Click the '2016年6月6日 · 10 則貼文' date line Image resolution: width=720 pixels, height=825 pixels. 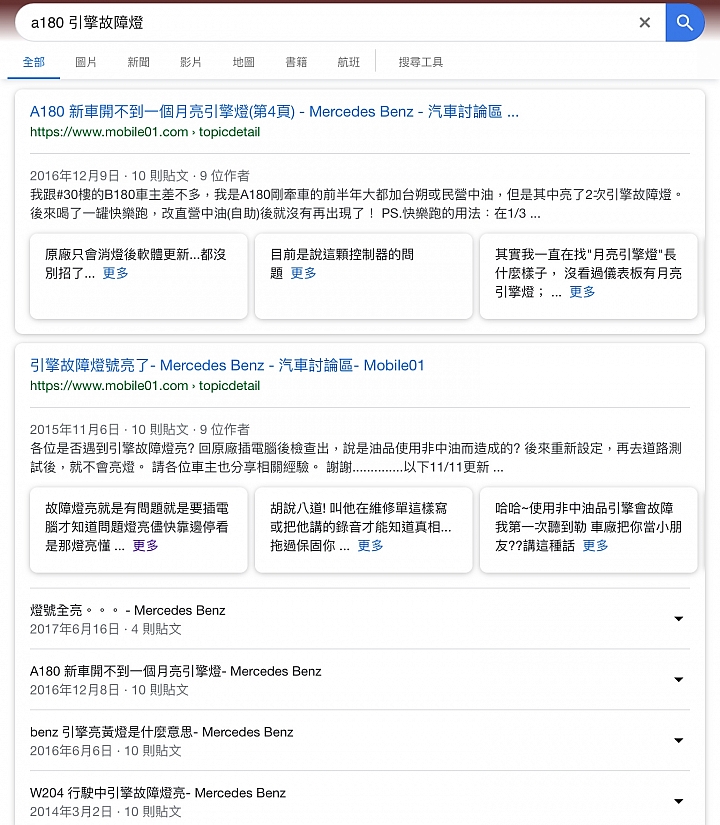tap(106, 751)
